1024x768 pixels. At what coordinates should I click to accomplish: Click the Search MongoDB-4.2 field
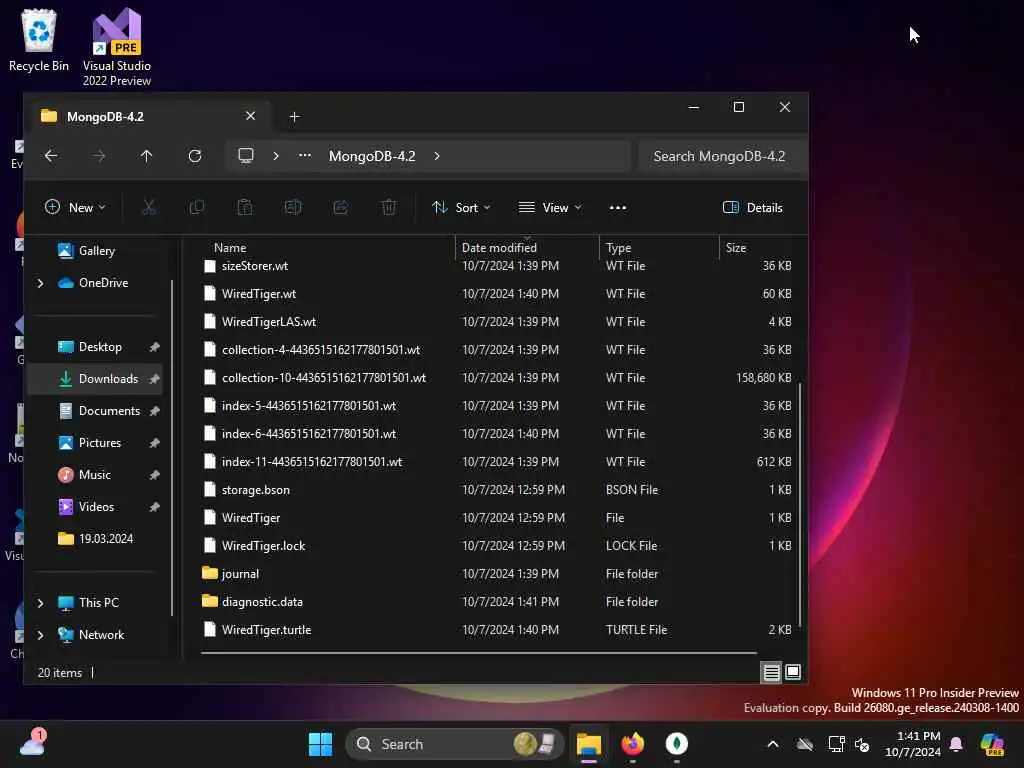(x=721, y=156)
